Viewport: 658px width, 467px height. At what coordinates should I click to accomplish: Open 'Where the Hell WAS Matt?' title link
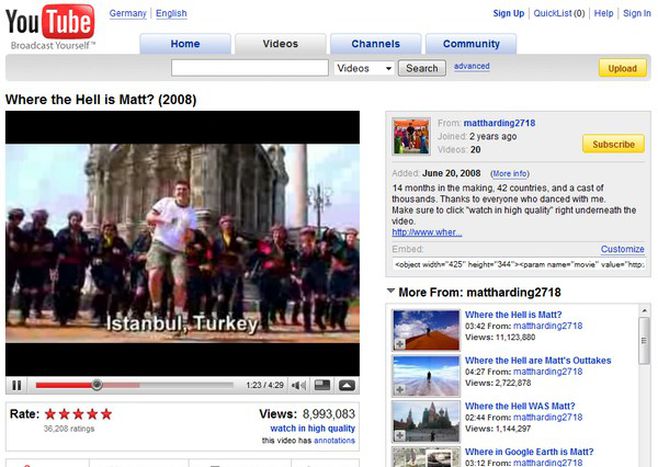tap(520, 406)
